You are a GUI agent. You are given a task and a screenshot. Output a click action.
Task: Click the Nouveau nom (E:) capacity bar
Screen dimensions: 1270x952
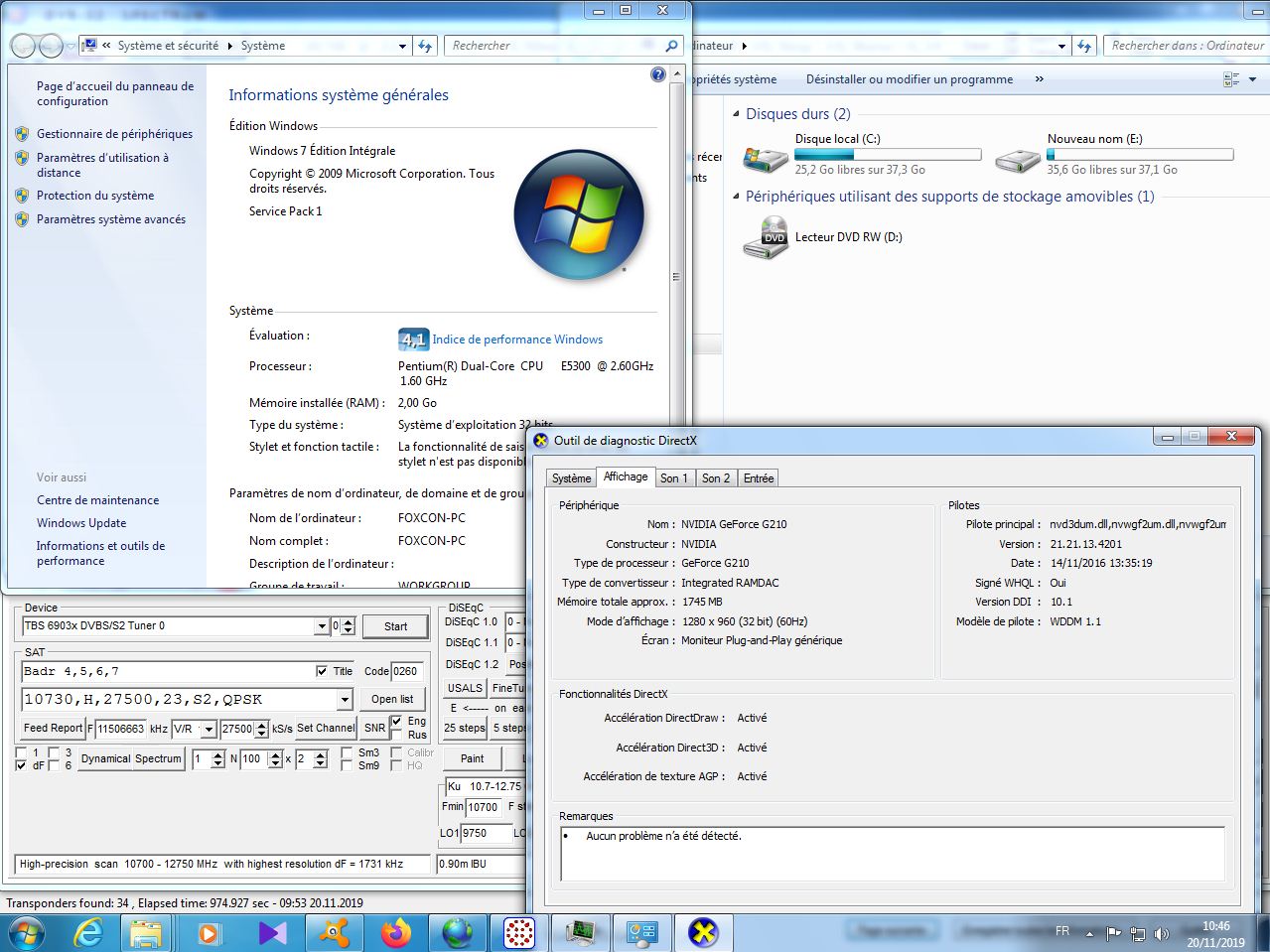coord(1140,154)
